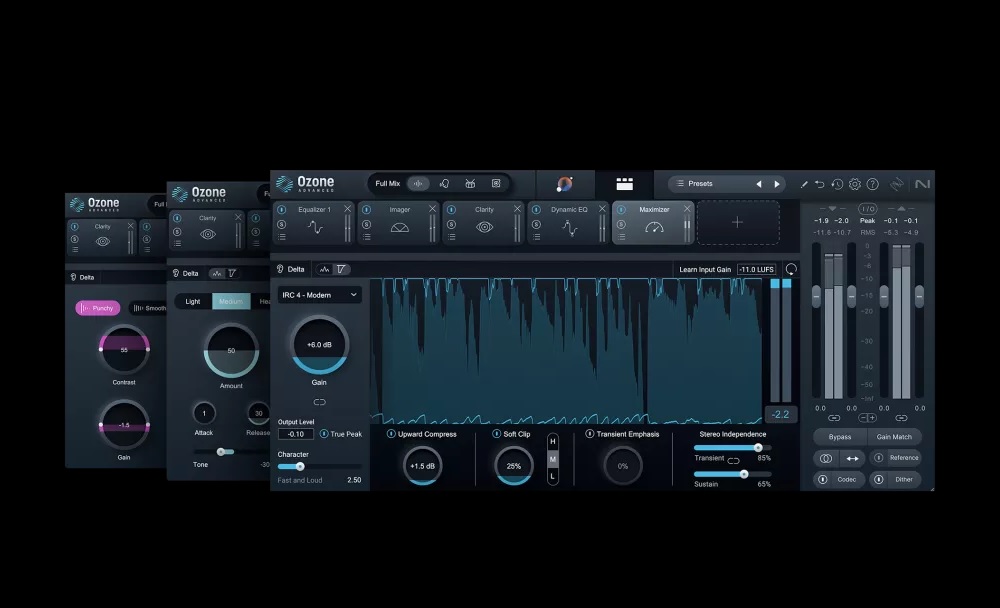Open the Maximizer module preset list
The width and height of the screenshot is (1000, 608).
(621, 237)
